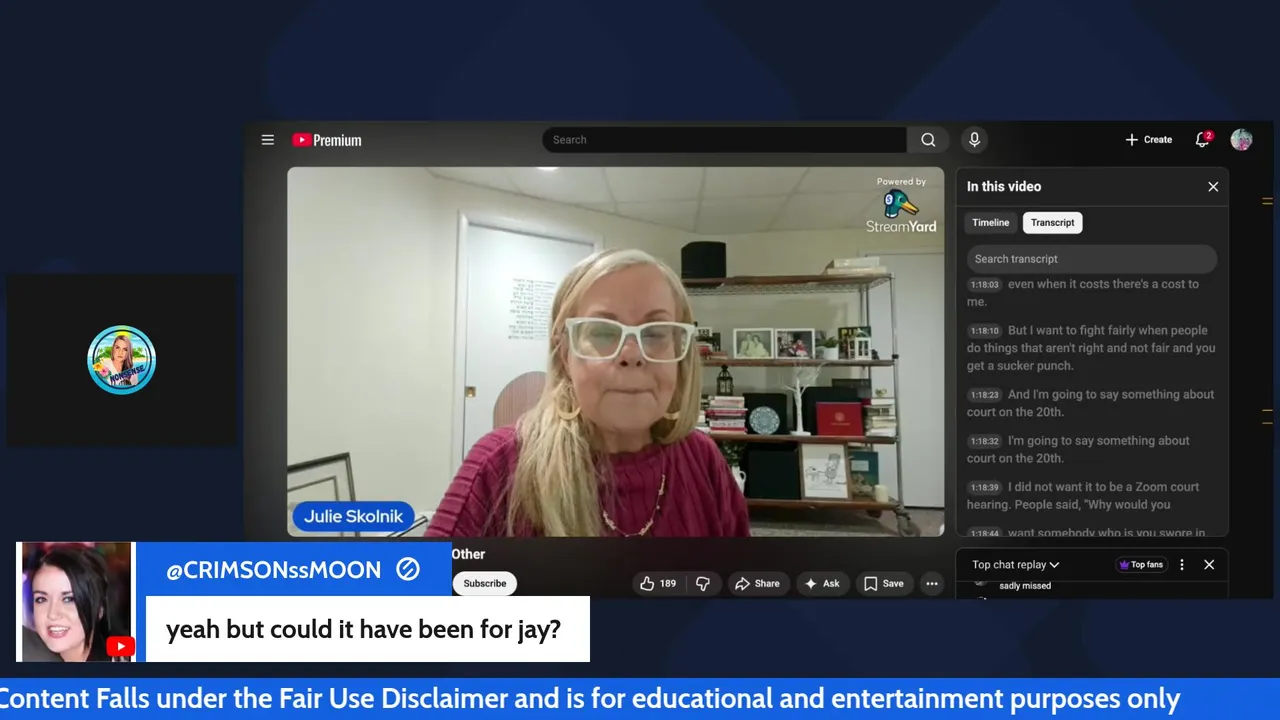Open more actions ellipsis under video

click(x=932, y=584)
